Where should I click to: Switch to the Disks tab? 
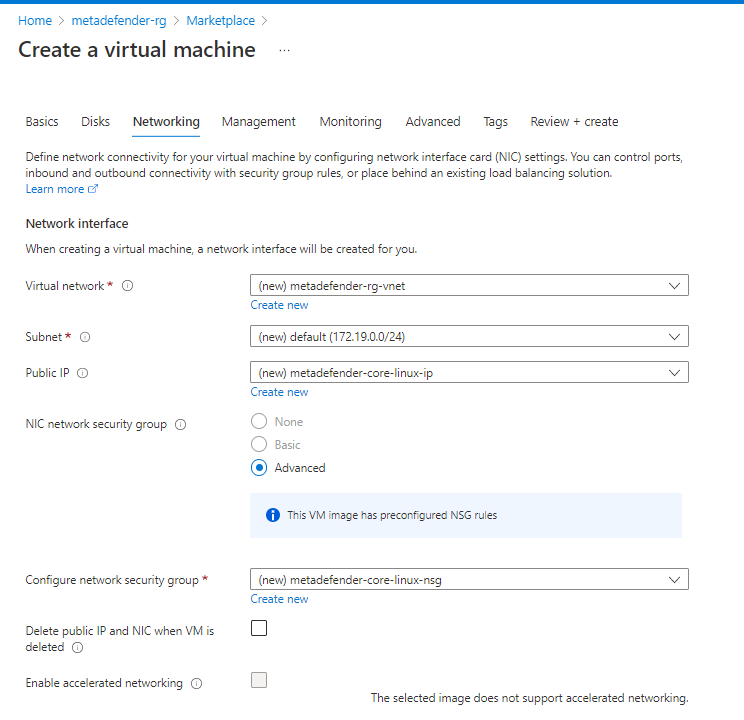(x=95, y=122)
